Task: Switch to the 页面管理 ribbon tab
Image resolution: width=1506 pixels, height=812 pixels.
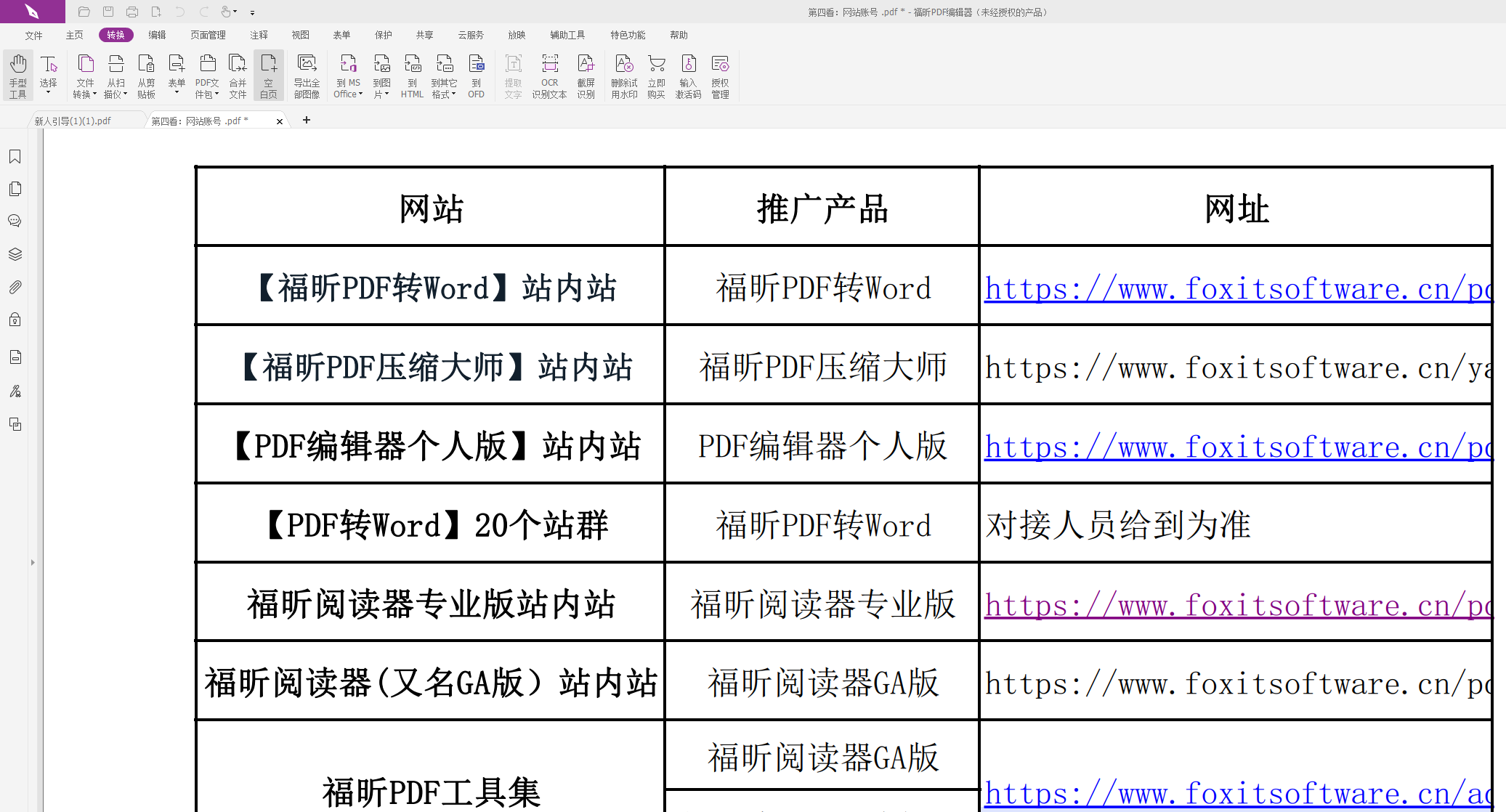Action: (x=208, y=34)
